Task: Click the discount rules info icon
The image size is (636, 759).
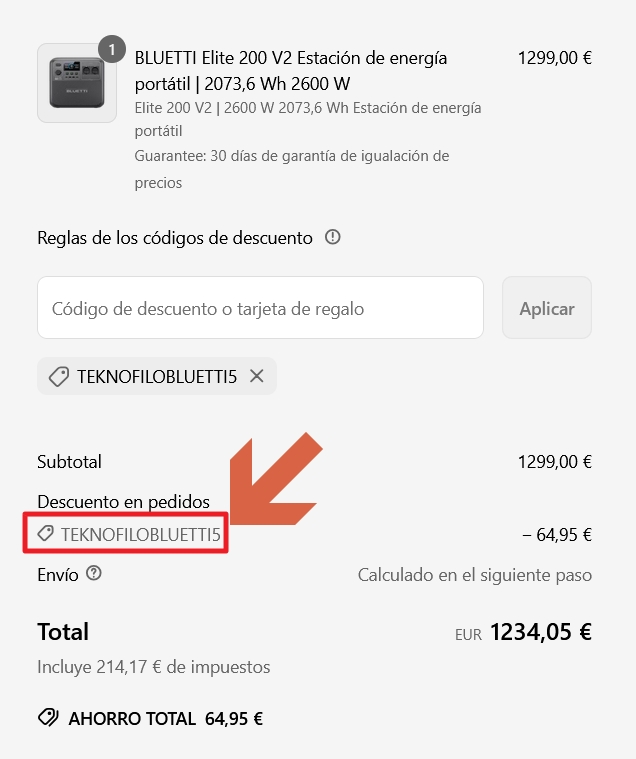Action: [333, 237]
